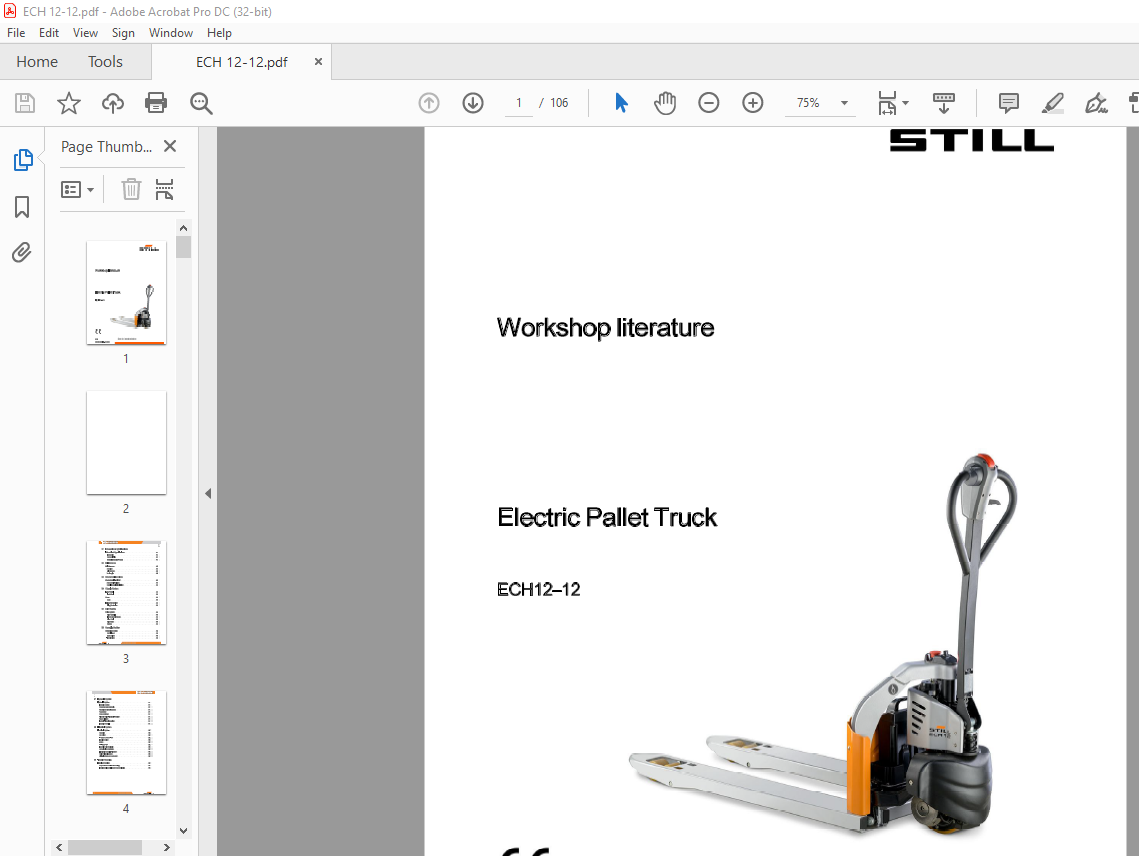Select the ECH 12-12.pdf document tab
The height and width of the screenshot is (856, 1139).
[242, 62]
